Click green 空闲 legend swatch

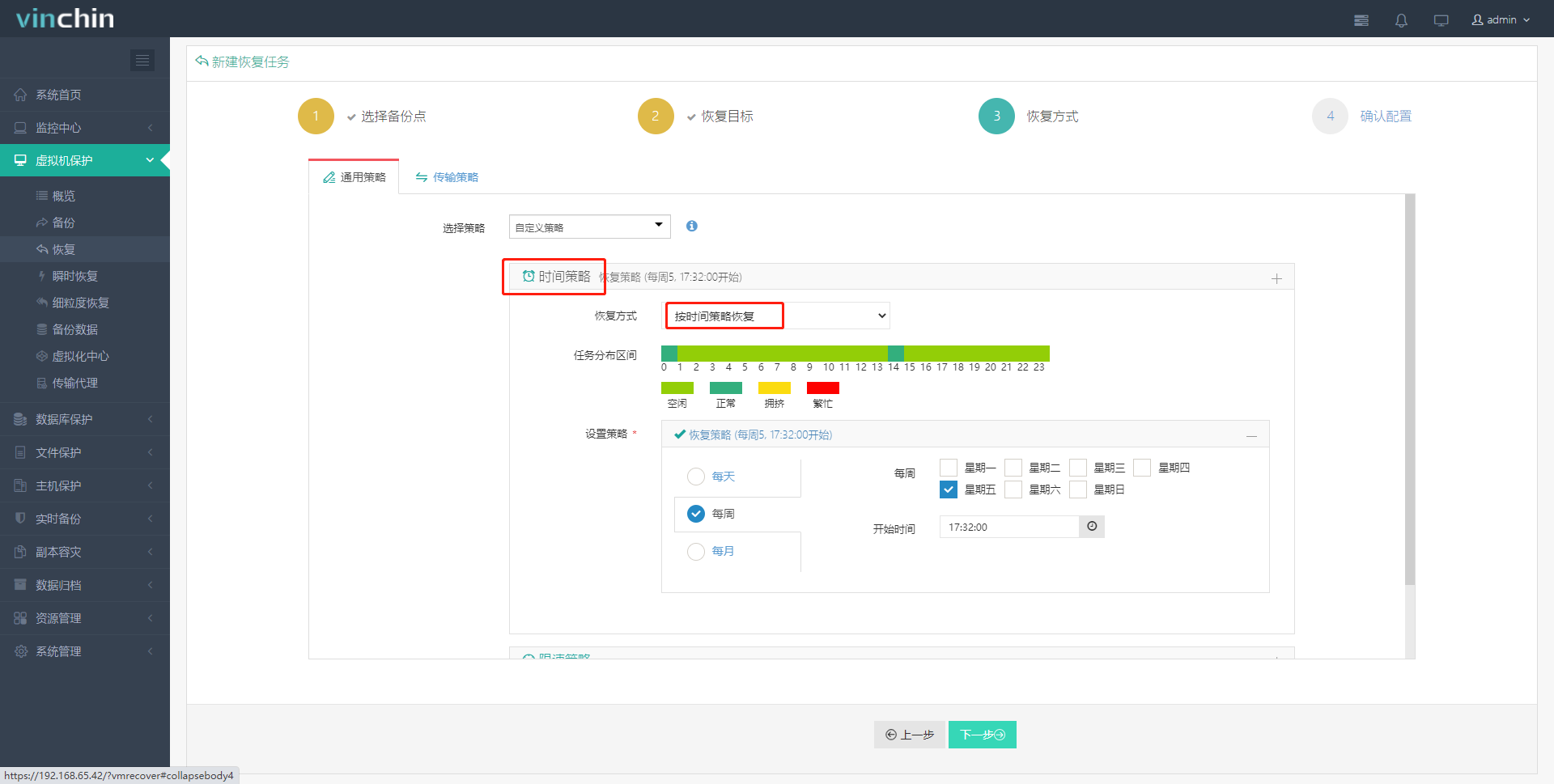pyautogui.click(x=677, y=388)
